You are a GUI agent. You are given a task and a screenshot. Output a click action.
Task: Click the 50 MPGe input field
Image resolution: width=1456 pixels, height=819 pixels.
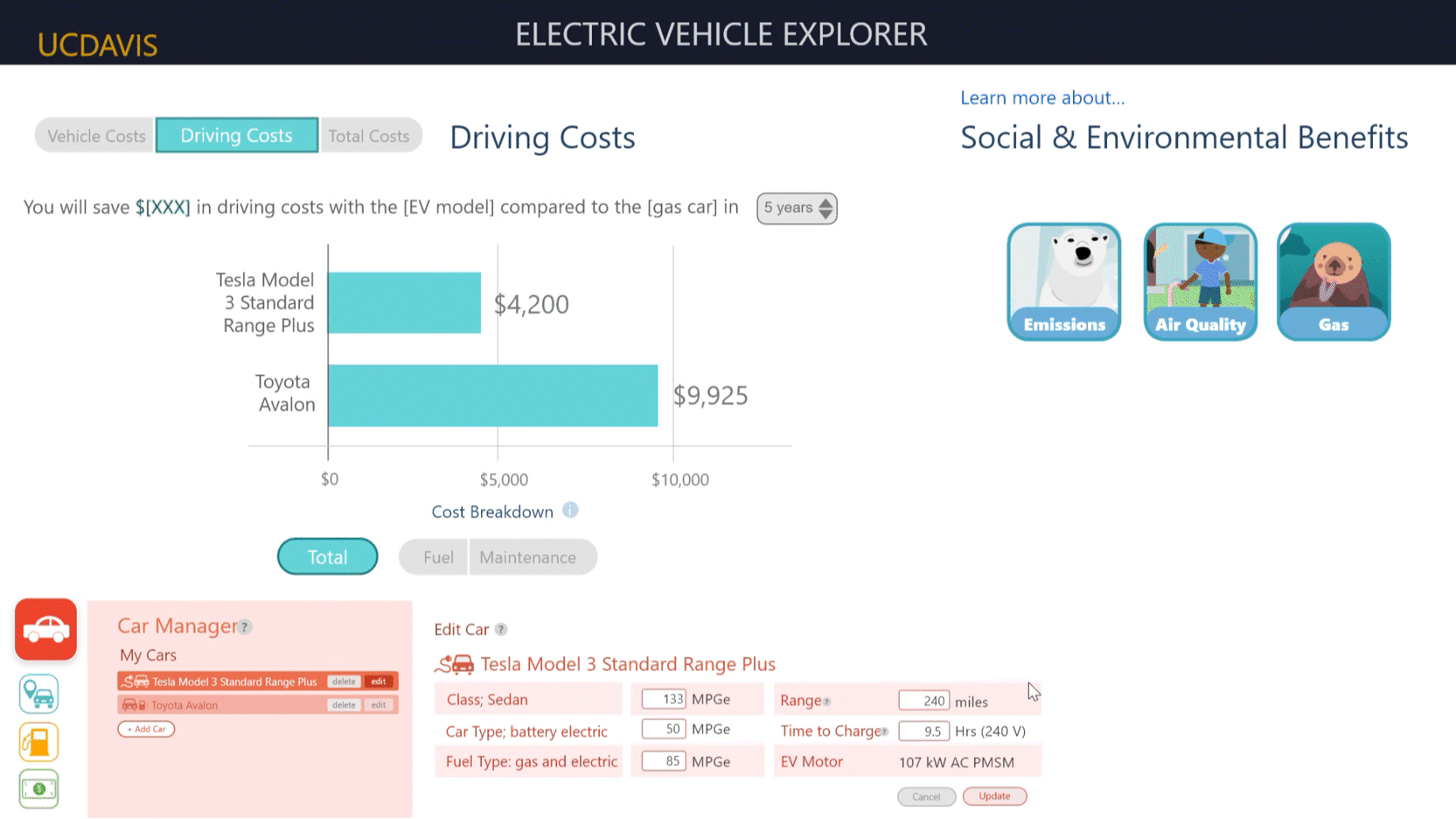click(x=664, y=729)
